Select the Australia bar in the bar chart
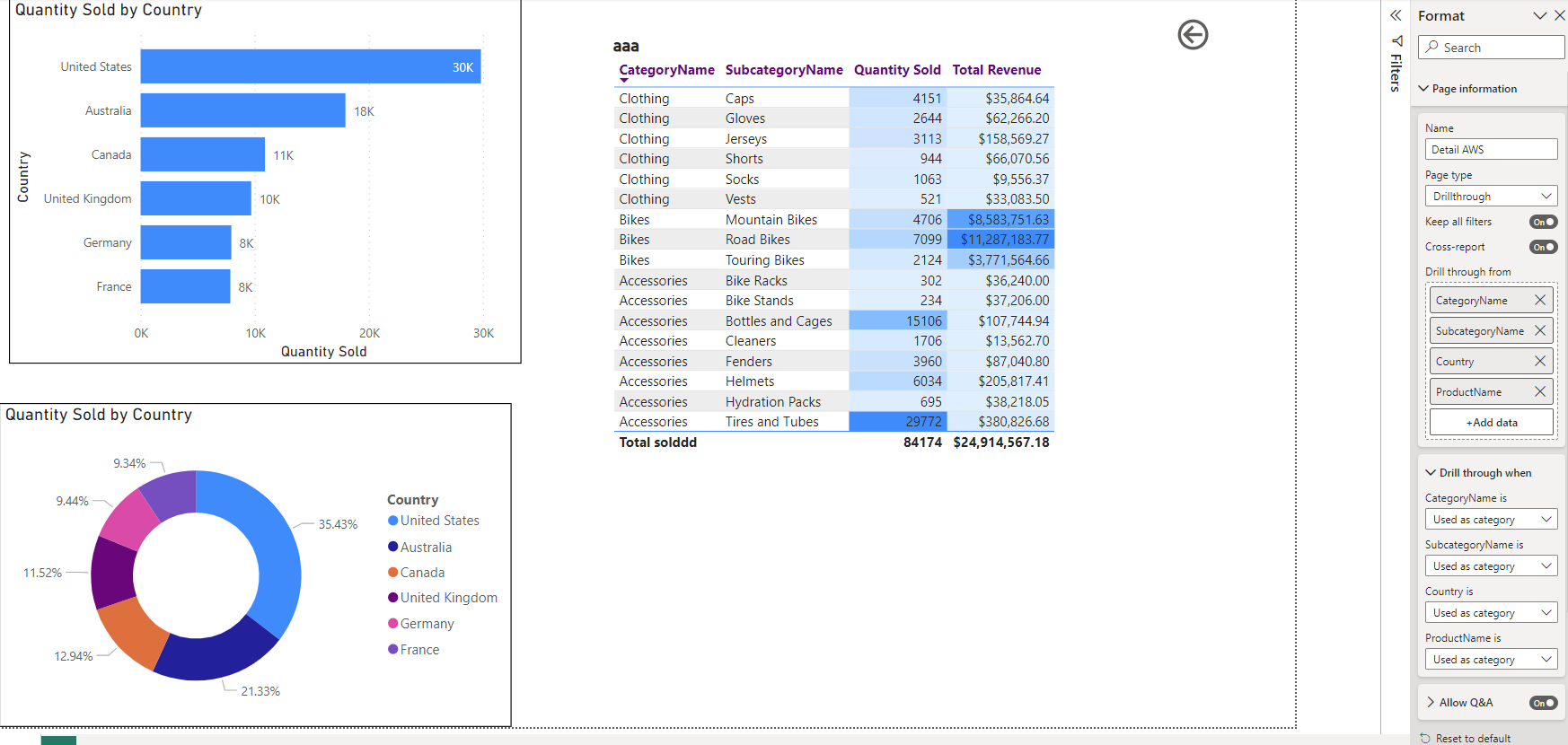This screenshot has width=1568, height=745. [243, 110]
